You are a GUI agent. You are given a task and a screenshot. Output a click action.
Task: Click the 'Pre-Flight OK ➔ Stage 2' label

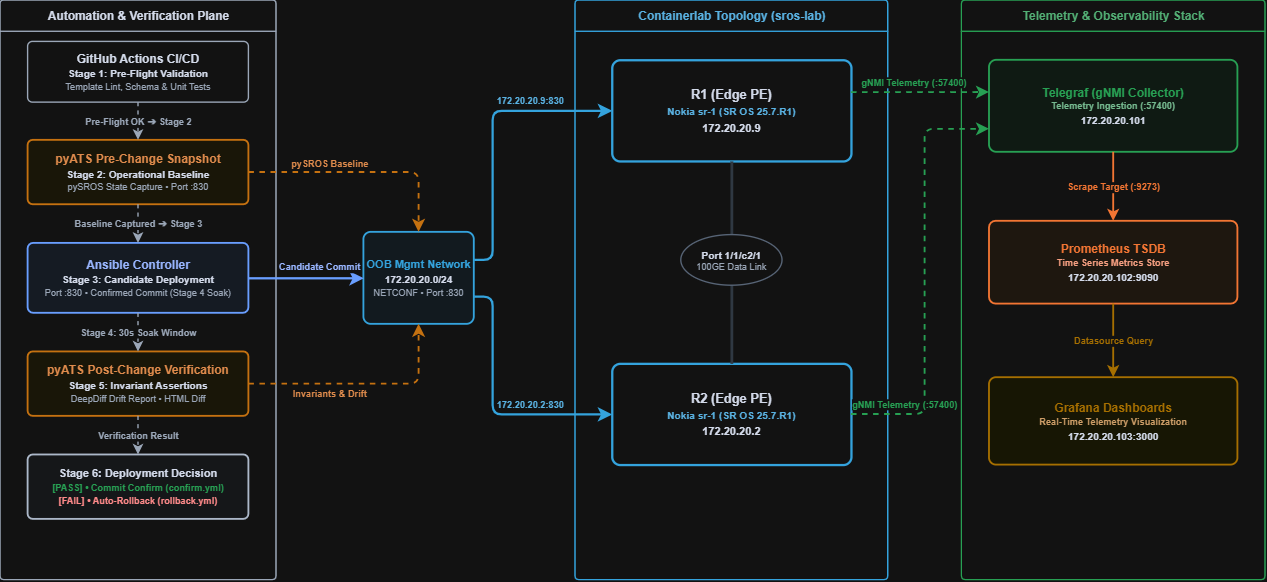click(x=138, y=121)
